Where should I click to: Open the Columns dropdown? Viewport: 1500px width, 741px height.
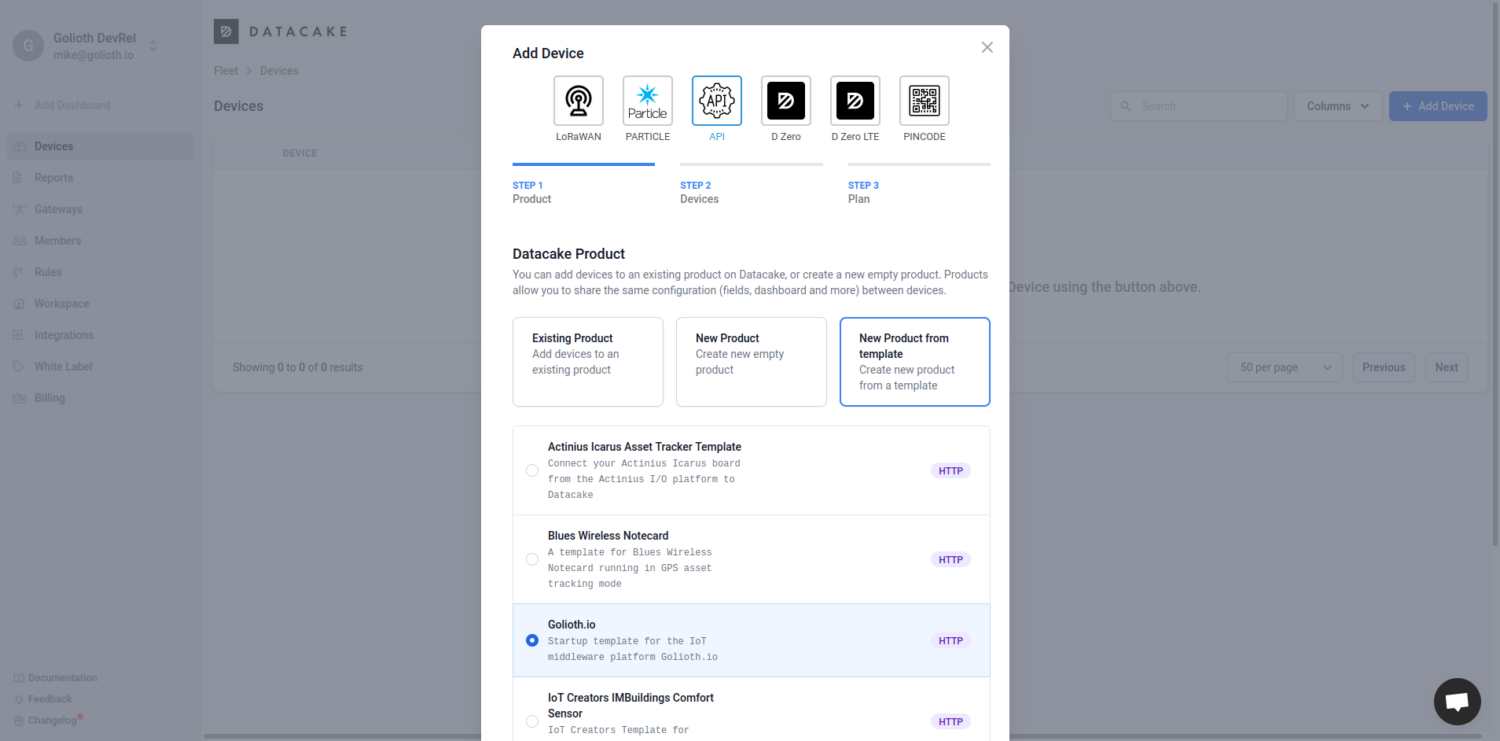1337,106
